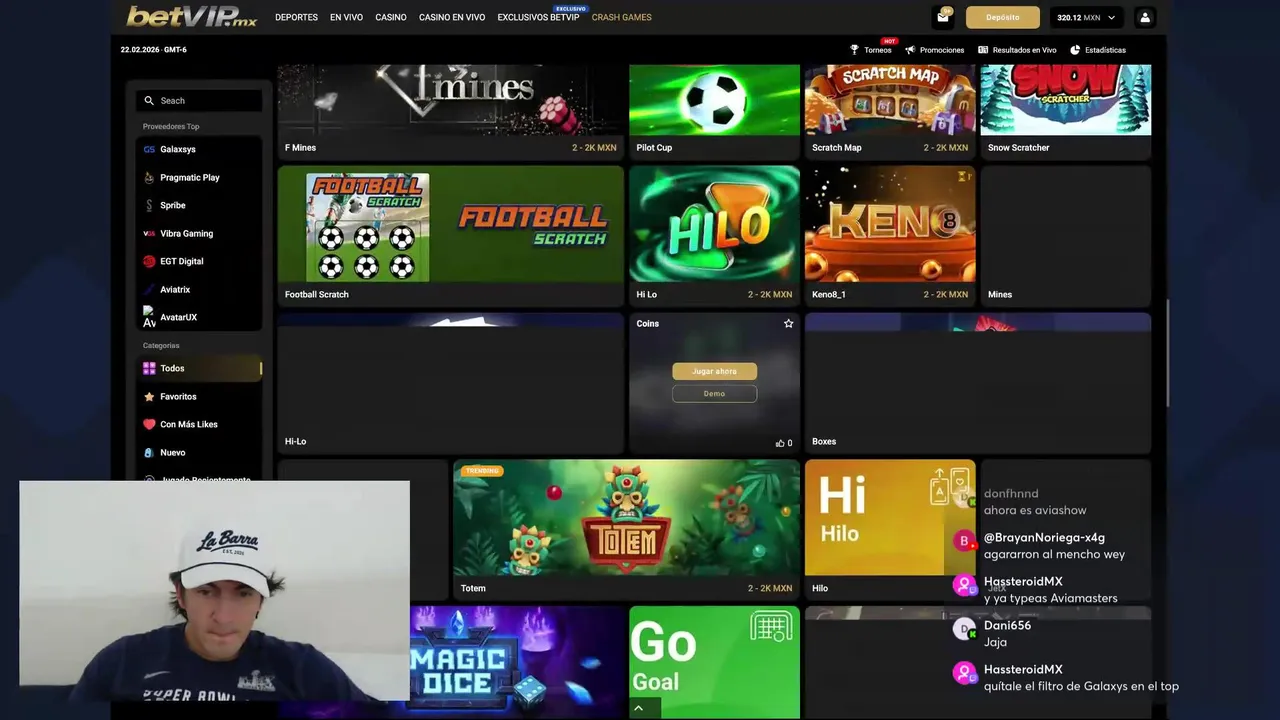The image size is (1280, 720).
Task: Favorite the Coins game with star
Action: tap(788, 323)
